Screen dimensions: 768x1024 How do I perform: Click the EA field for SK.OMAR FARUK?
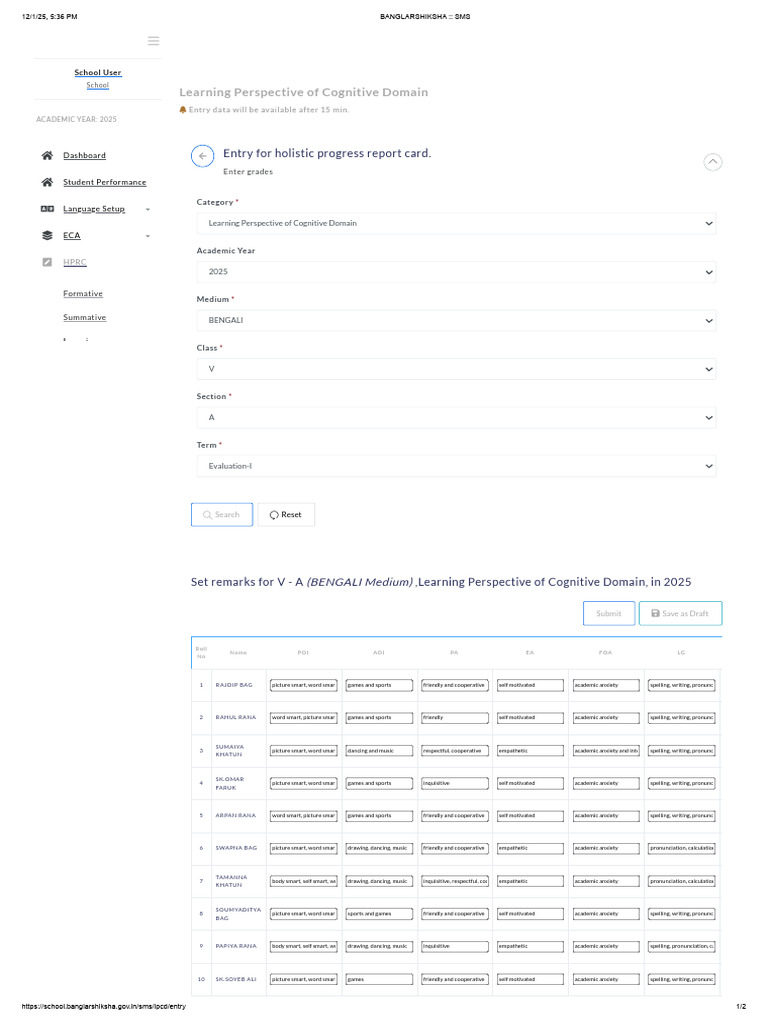tap(530, 783)
